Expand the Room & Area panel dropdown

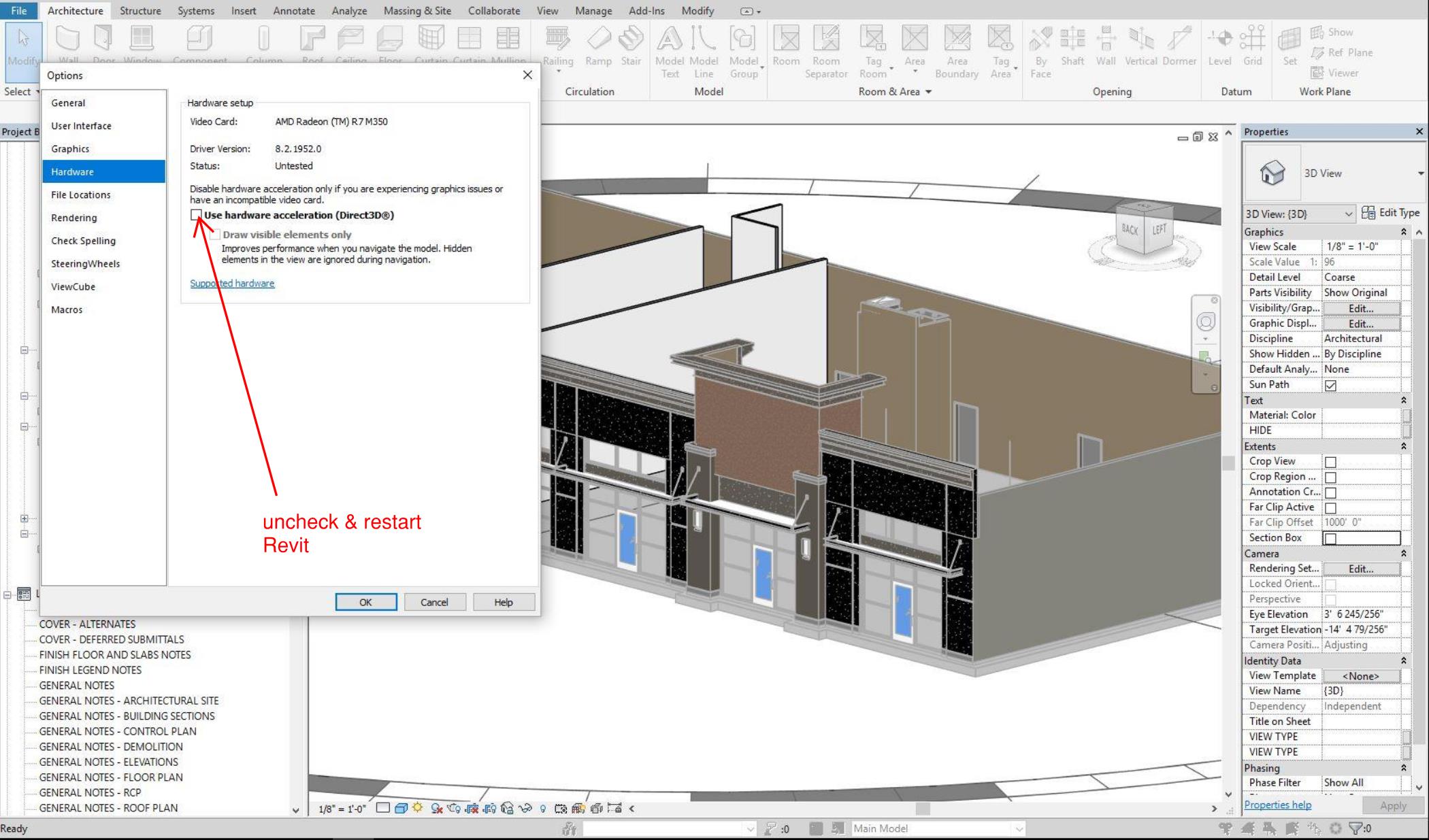929,92
